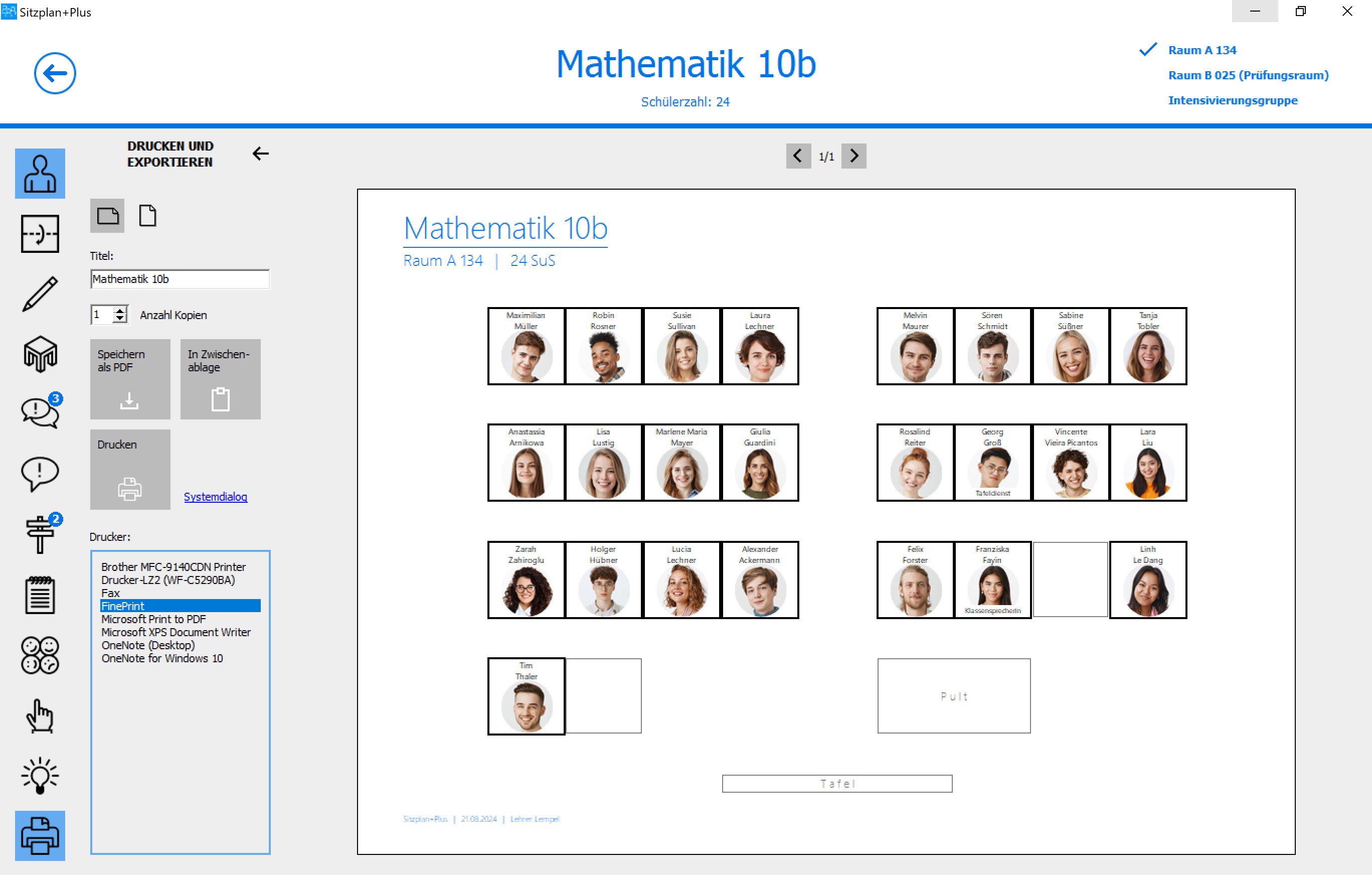Select portrait page orientation
The height and width of the screenshot is (875, 1372).
(x=147, y=216)
